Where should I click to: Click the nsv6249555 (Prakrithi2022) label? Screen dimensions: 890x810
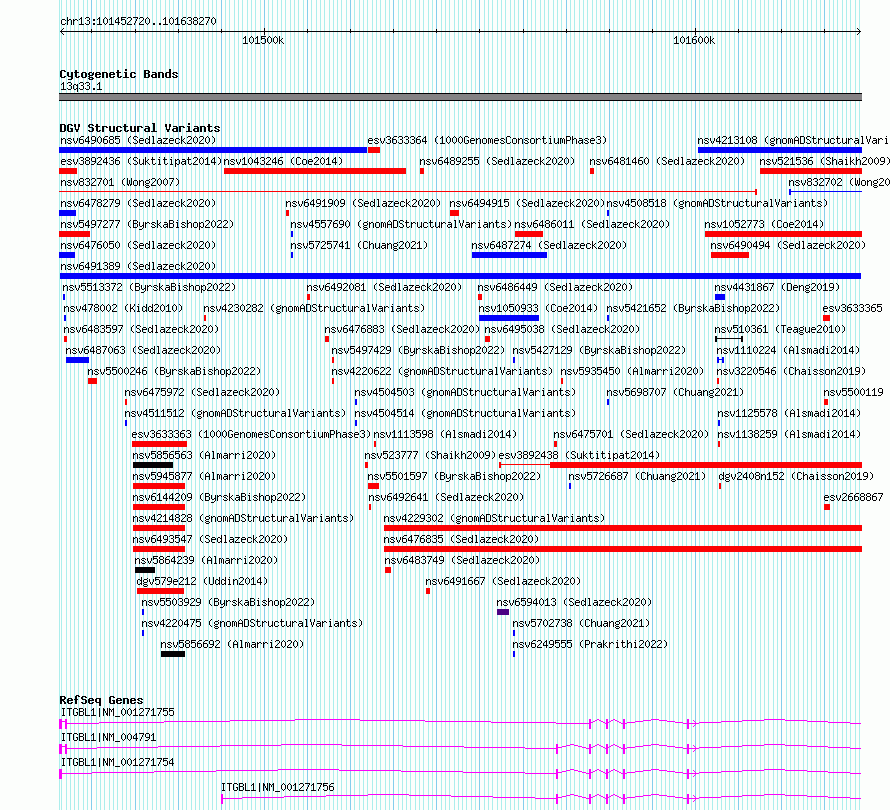590,644
